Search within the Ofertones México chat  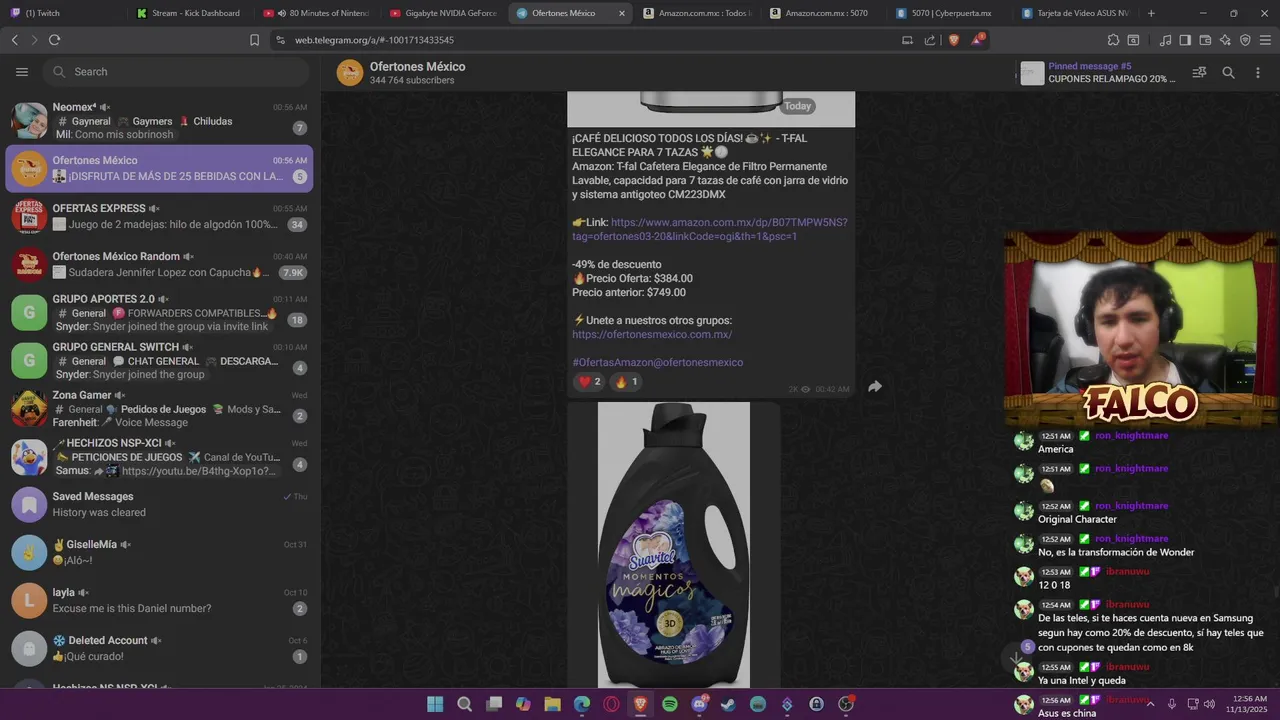[x=1229, y=73]
